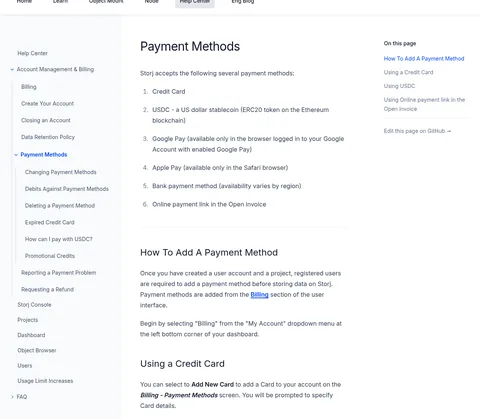Open Changing Payment Methods article
480x419 pixels.
[61, 172]
